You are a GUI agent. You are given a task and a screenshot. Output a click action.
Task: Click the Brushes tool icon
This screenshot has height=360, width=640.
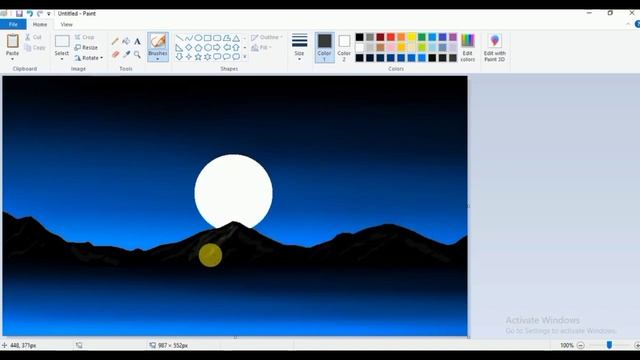point(158,41)
